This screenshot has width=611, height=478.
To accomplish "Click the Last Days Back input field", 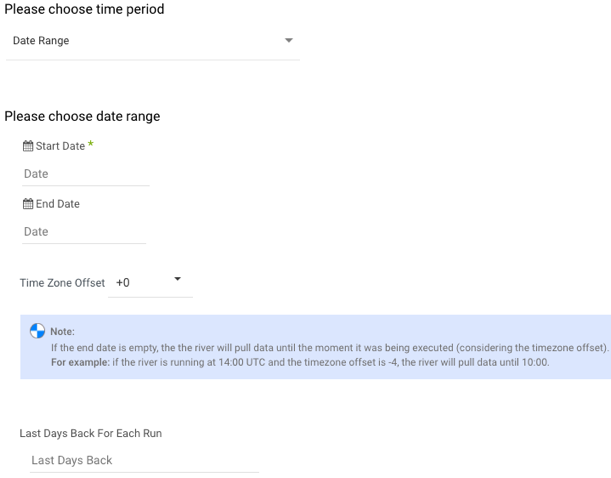I will pos(143,460).
